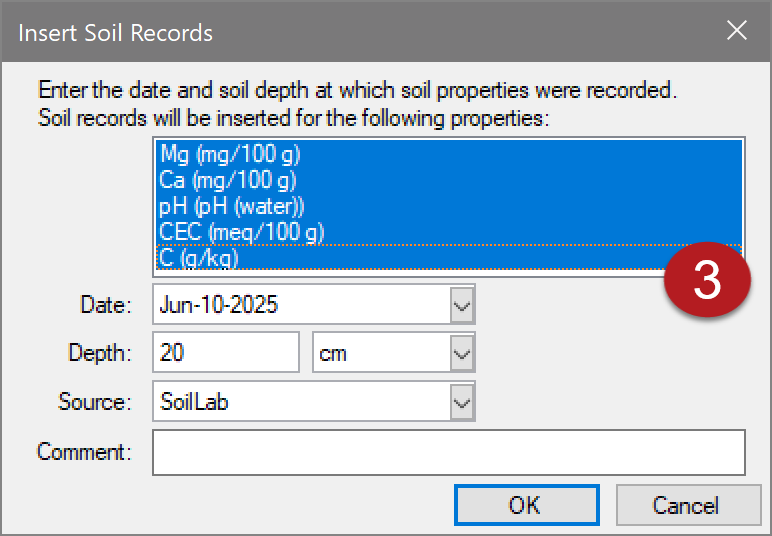Click the SoilLab source text
The image size is (772, 536).
pyautogui.click(x=194, y=402)
